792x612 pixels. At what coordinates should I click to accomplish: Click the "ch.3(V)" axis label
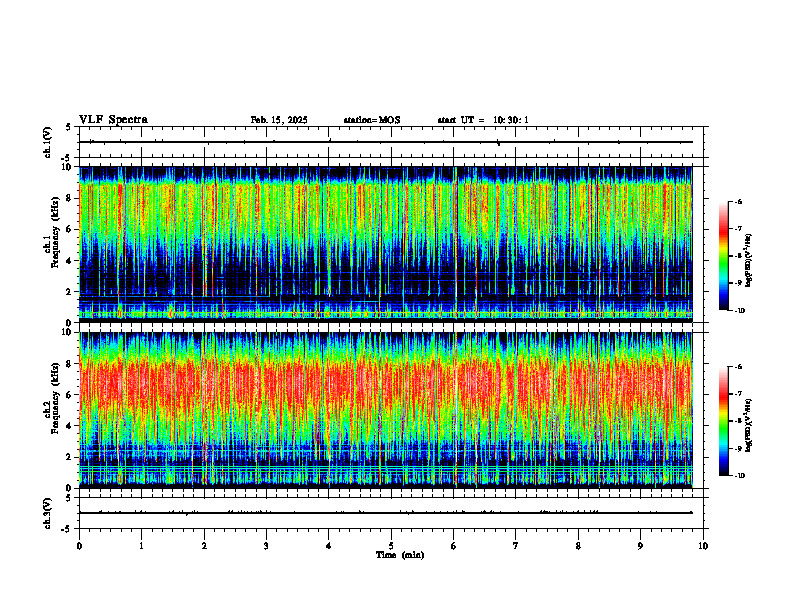point(47,514)
